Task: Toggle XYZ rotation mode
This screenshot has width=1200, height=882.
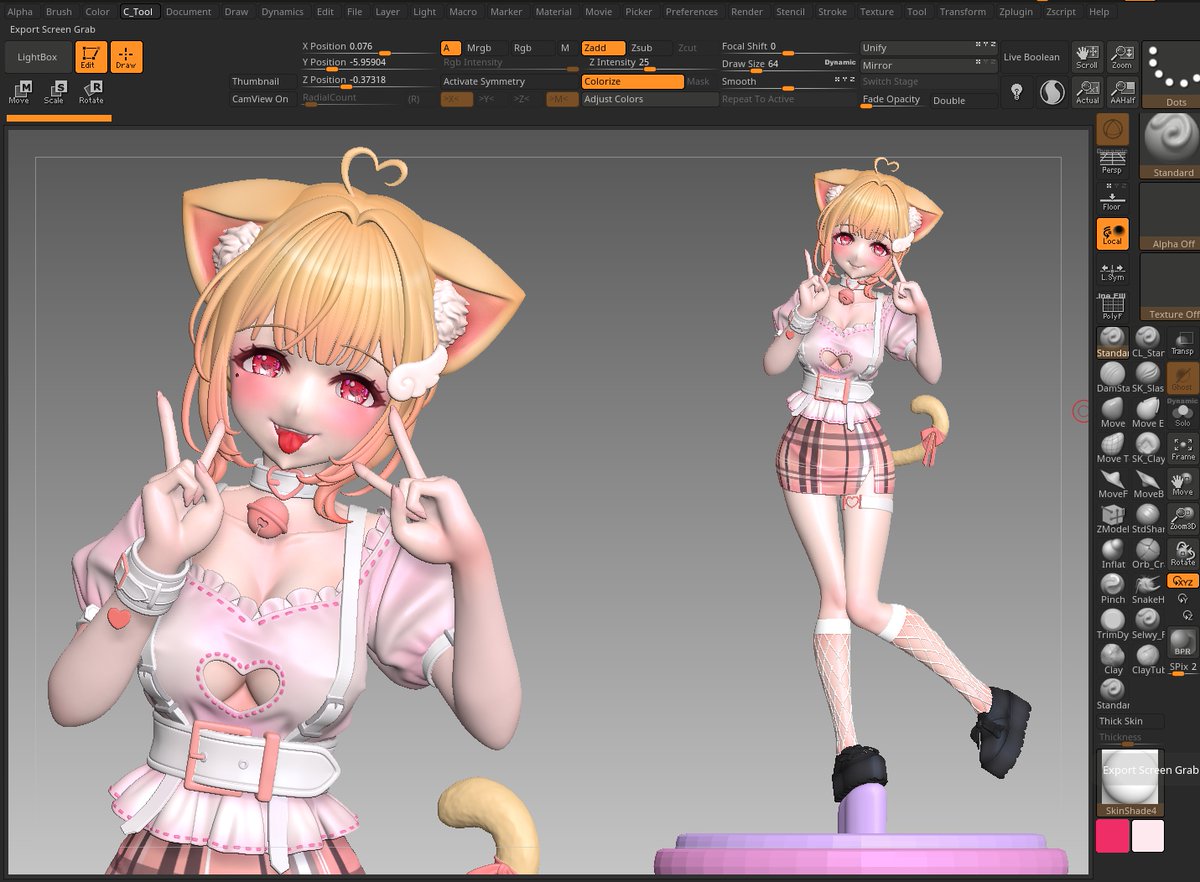Action: (x=1182, y=581)
